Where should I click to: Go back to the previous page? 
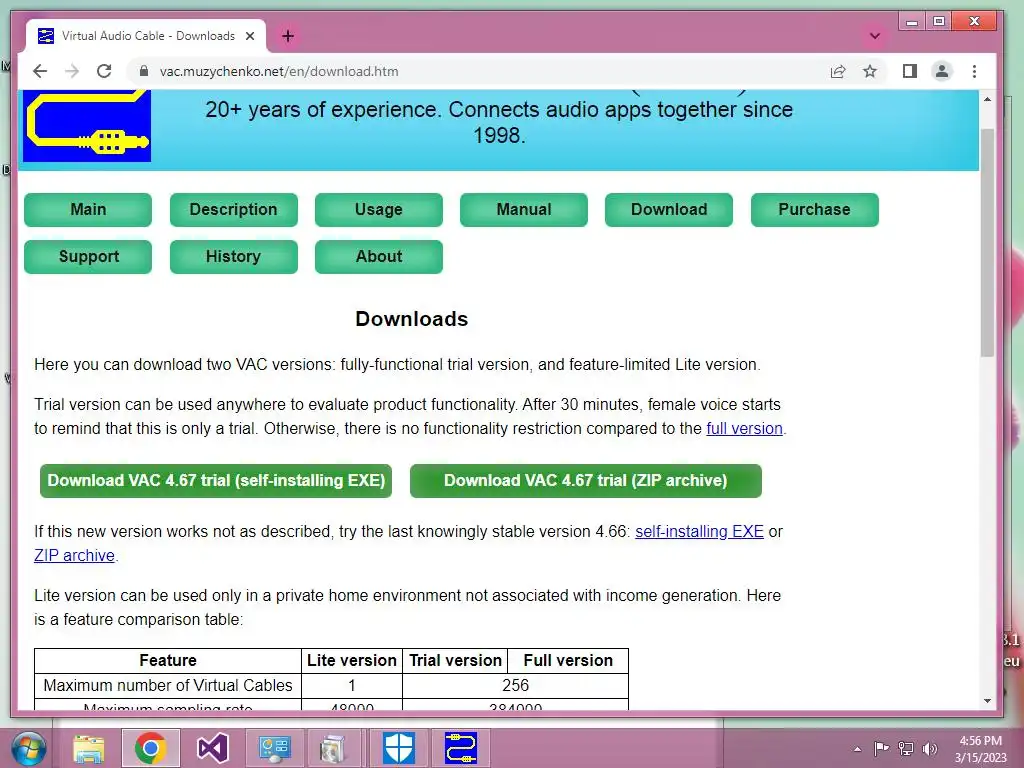point(40,71)
